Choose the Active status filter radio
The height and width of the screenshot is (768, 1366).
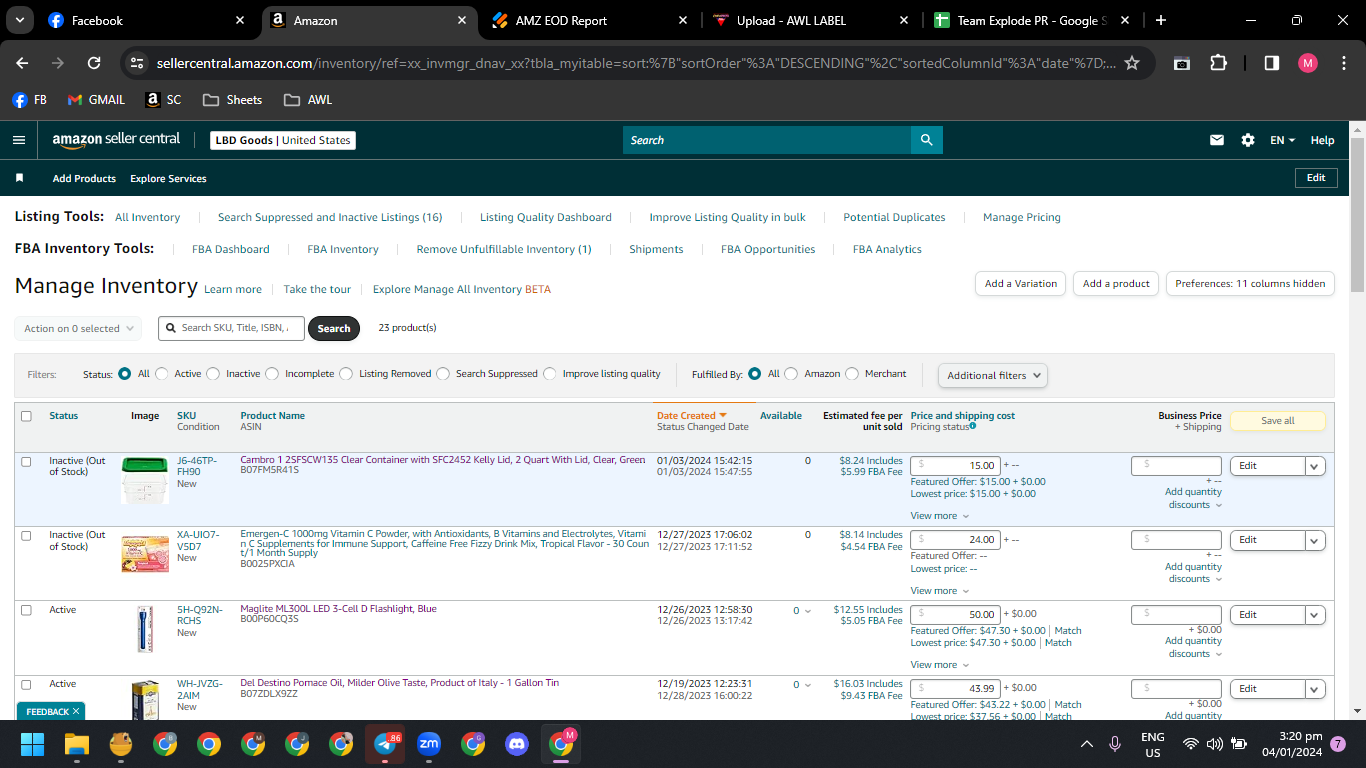point(162,374)
